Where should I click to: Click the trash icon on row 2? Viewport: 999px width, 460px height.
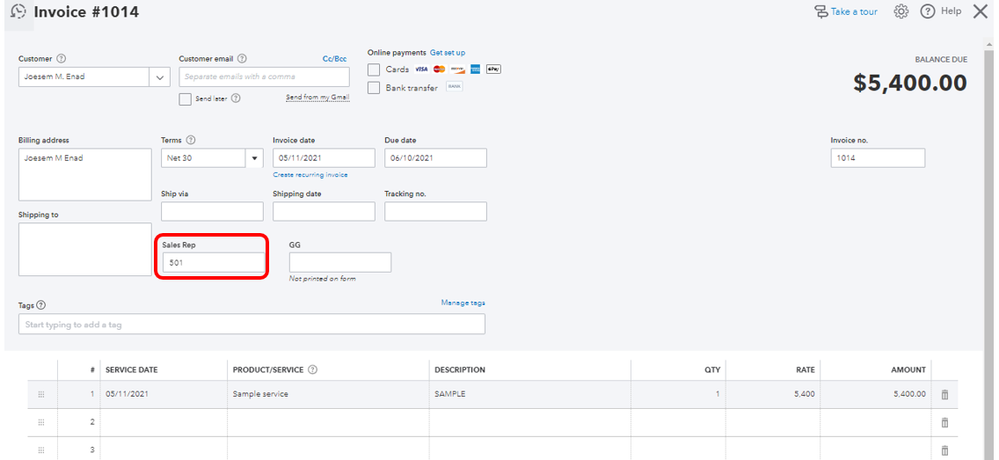(944, 422)
